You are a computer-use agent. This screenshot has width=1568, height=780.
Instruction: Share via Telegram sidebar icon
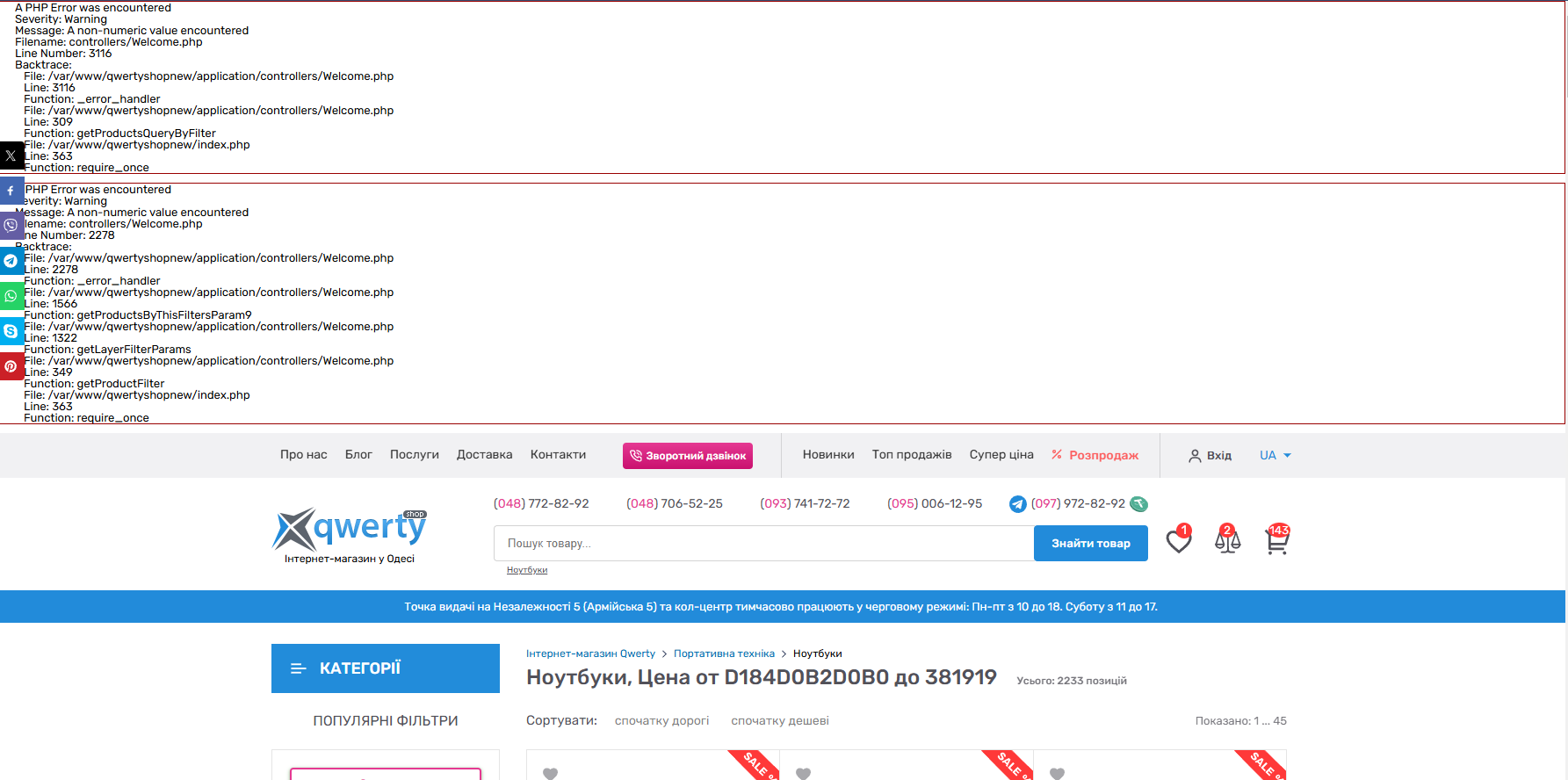coord(11,261)
